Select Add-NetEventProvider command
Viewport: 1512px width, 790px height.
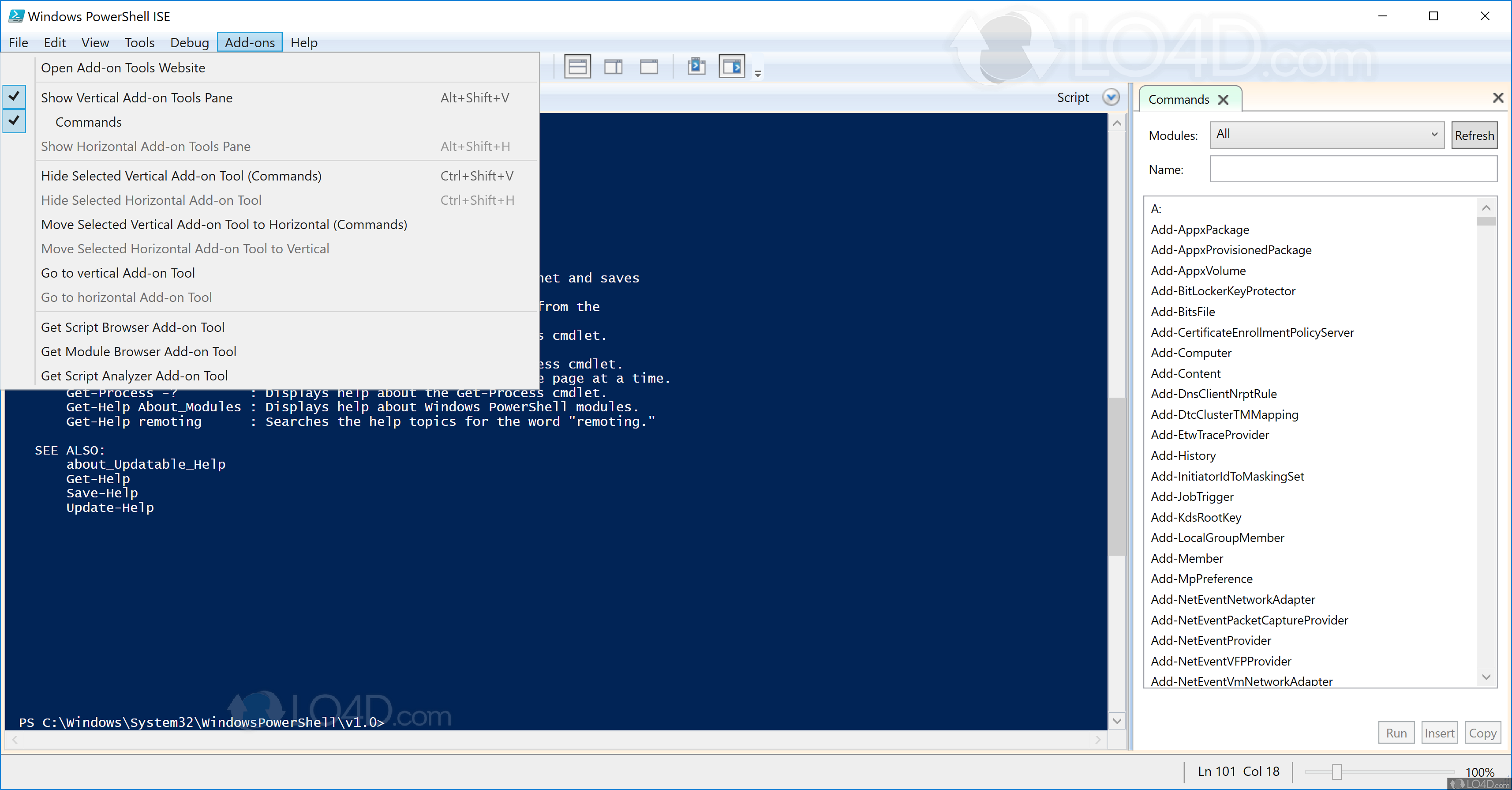click(1211, 641)
